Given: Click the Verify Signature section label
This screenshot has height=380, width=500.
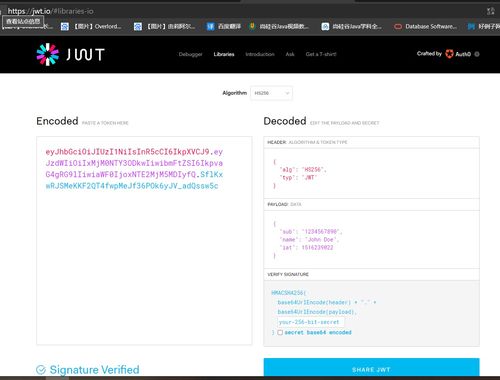Looking at the screenshot, I should click(288, 274).
